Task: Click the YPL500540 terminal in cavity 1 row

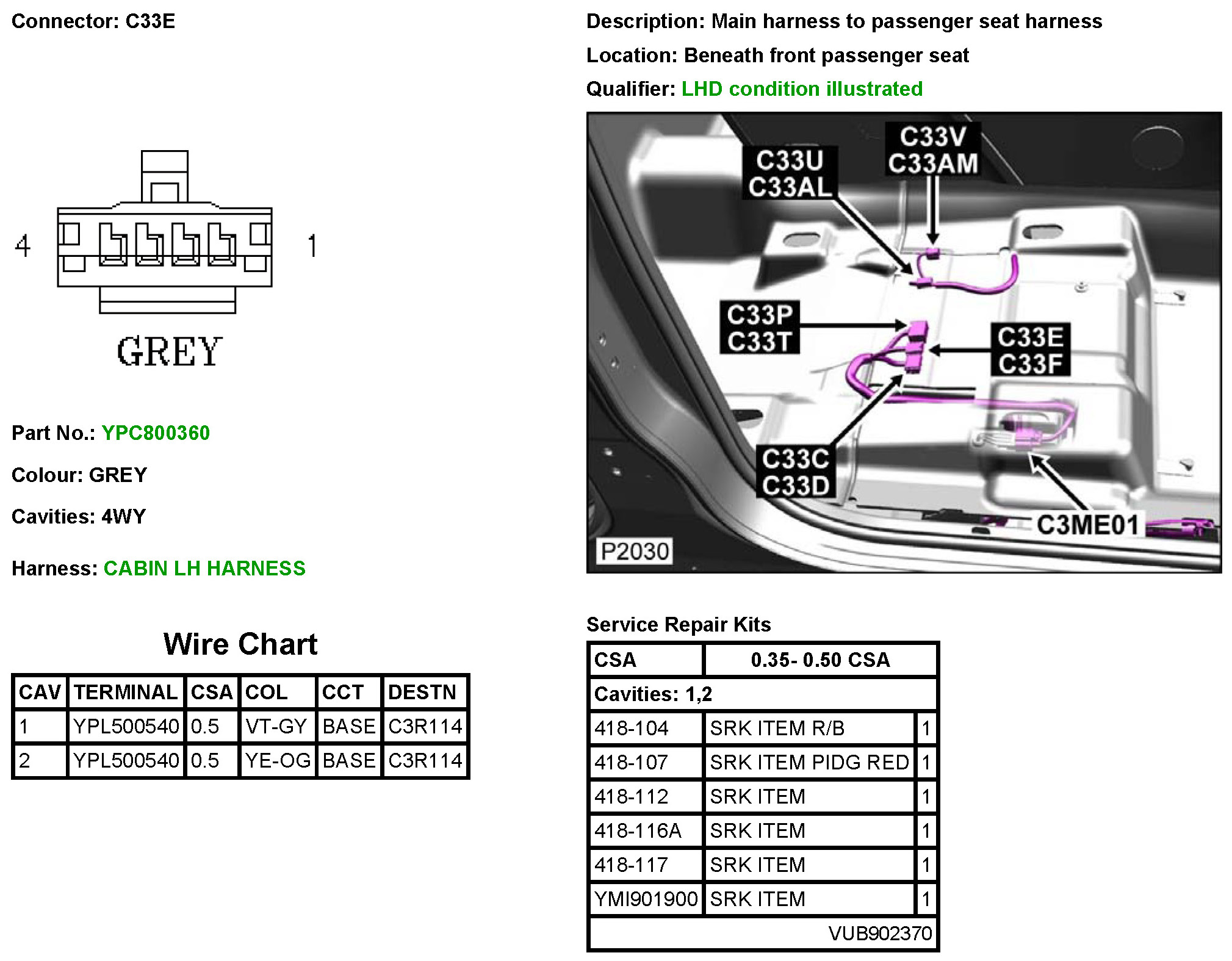Action: [126, 726]
